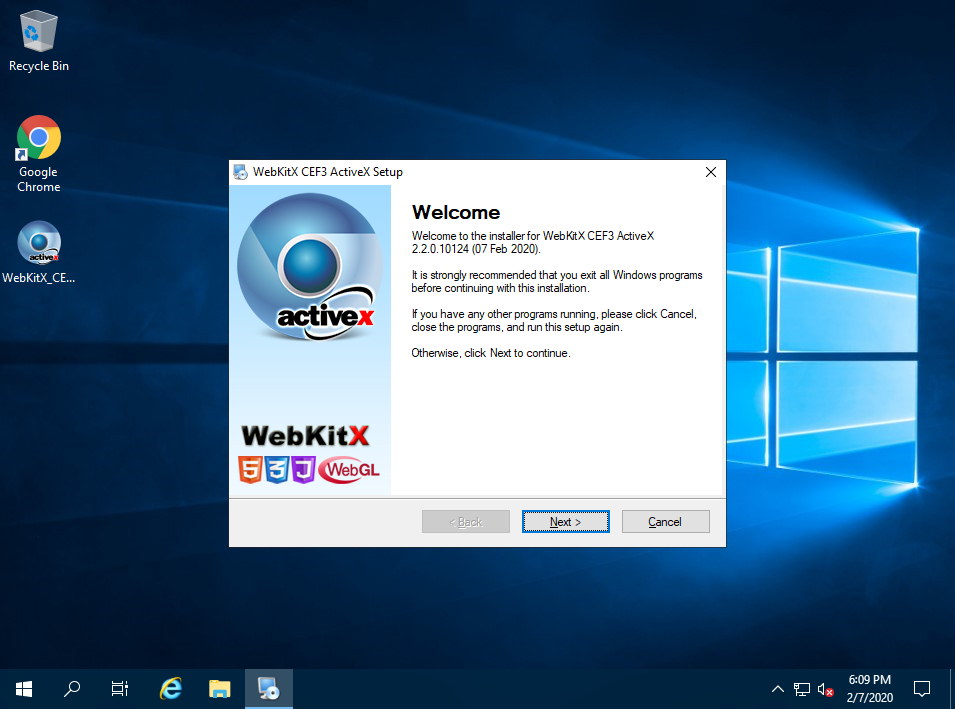Click the 'WebKitX CEF3 ActiveX Setup' window title
955x709 pixels.
[x=328, y=172]
